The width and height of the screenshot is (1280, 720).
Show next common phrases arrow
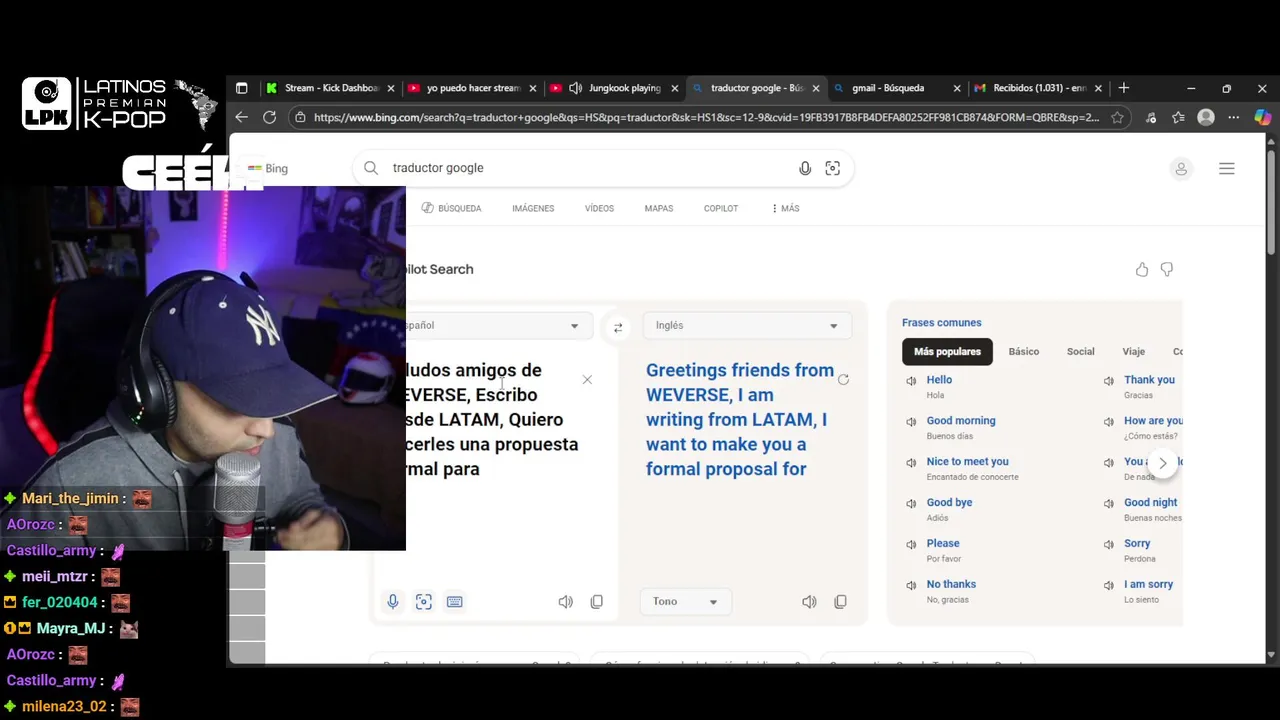coord(1162,463)
